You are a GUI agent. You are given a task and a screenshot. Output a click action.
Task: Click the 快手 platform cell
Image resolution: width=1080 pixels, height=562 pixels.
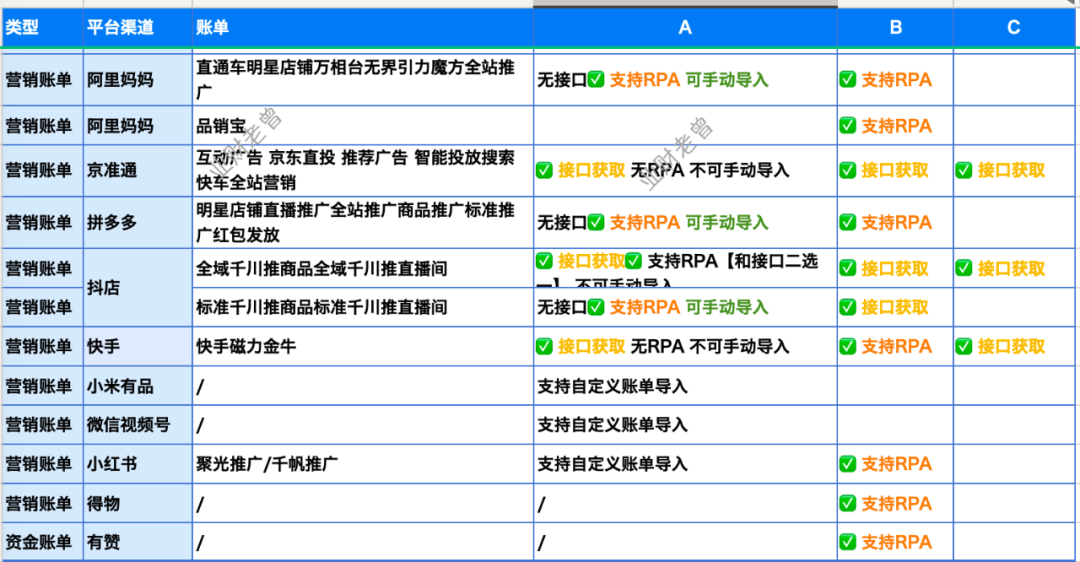click(x=138, y=346)
